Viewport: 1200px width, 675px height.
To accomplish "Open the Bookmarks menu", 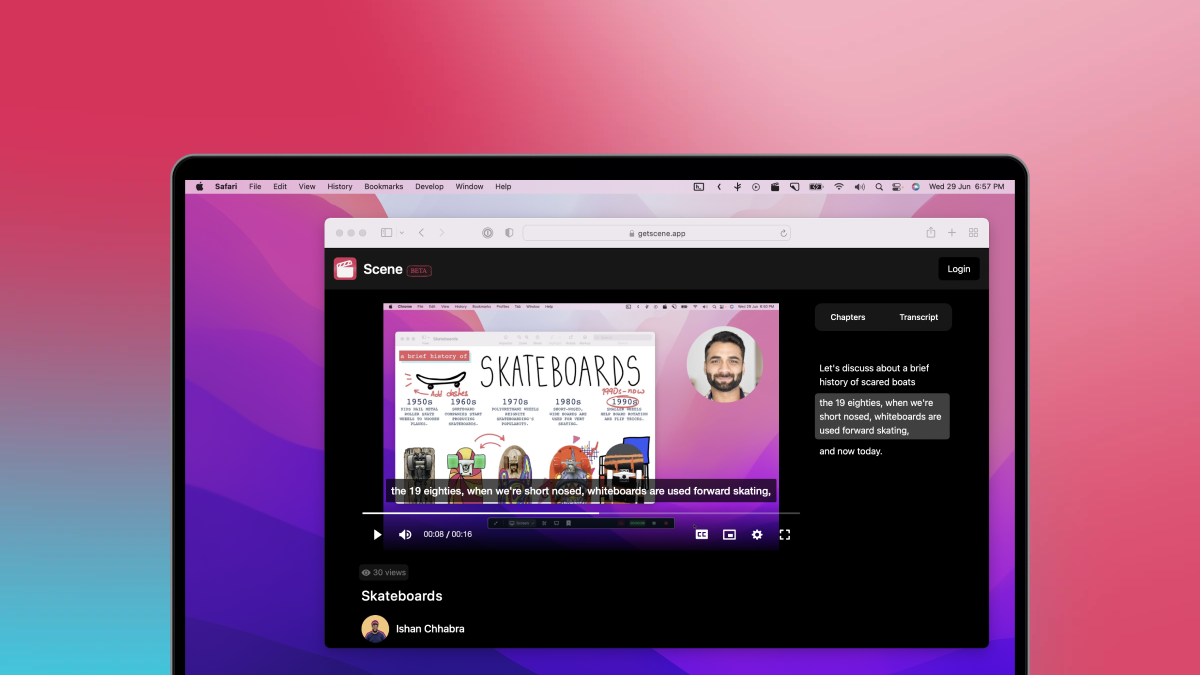I will (x=384, y=187).
